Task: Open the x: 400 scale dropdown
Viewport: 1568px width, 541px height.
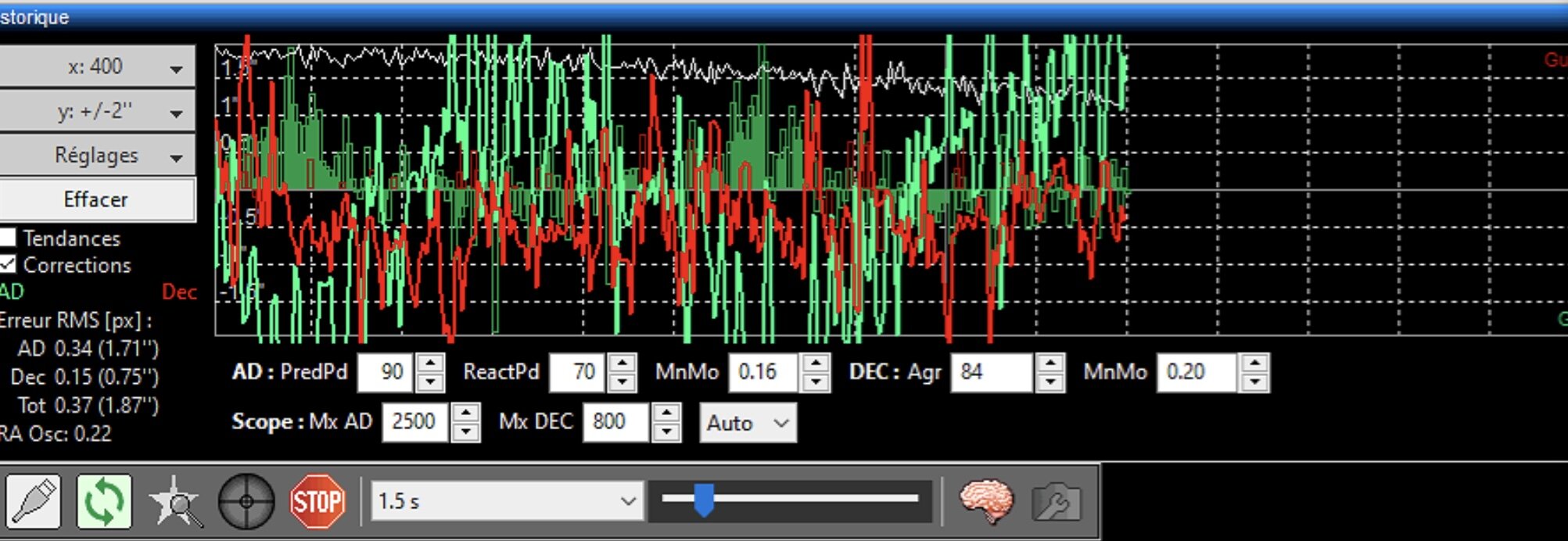Action: coord(97,66)
